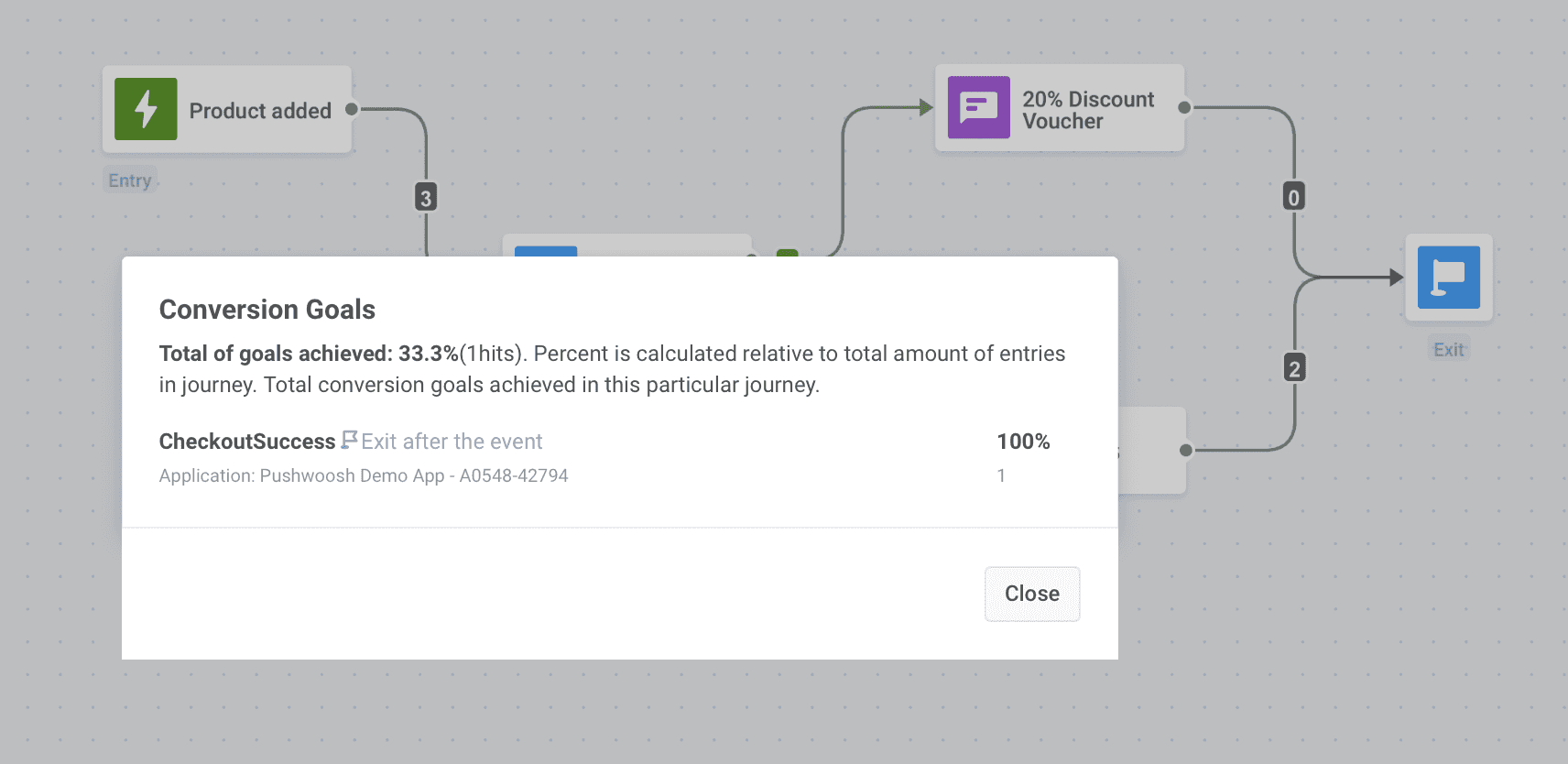The width and height of the screenshot is (1568, 764).
Task: Click the Pushwoosh Demo App application line
Action: (x=364, y=475)
